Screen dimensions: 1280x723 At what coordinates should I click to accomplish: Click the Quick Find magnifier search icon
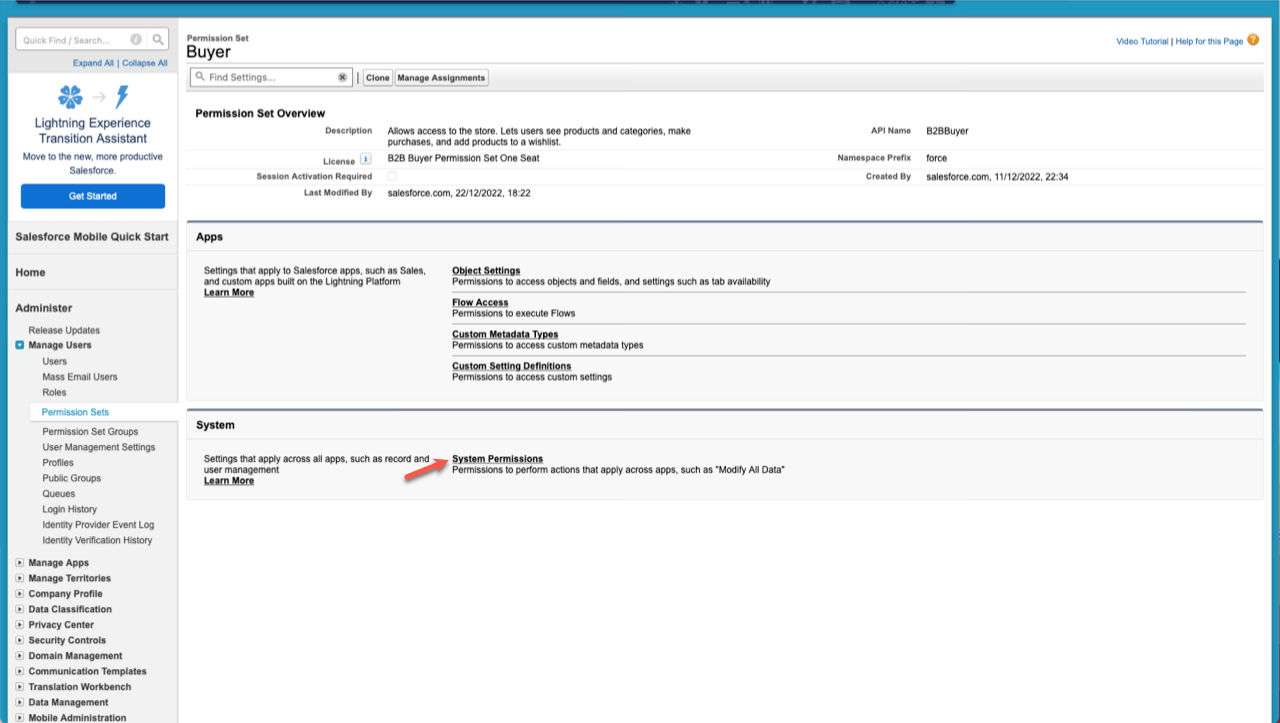[158, 40]
